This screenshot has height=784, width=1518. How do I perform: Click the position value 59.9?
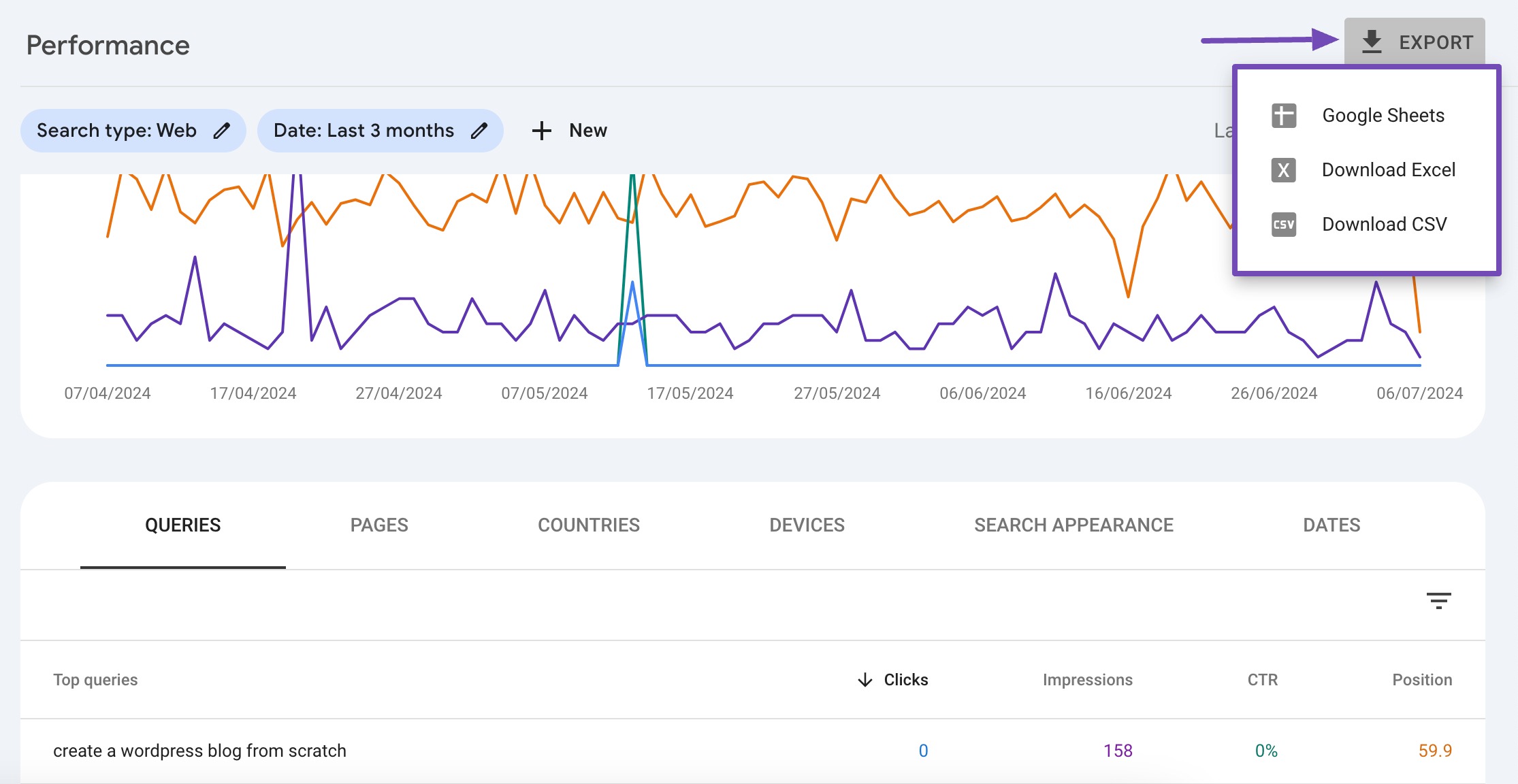(x=1435, y=751)
